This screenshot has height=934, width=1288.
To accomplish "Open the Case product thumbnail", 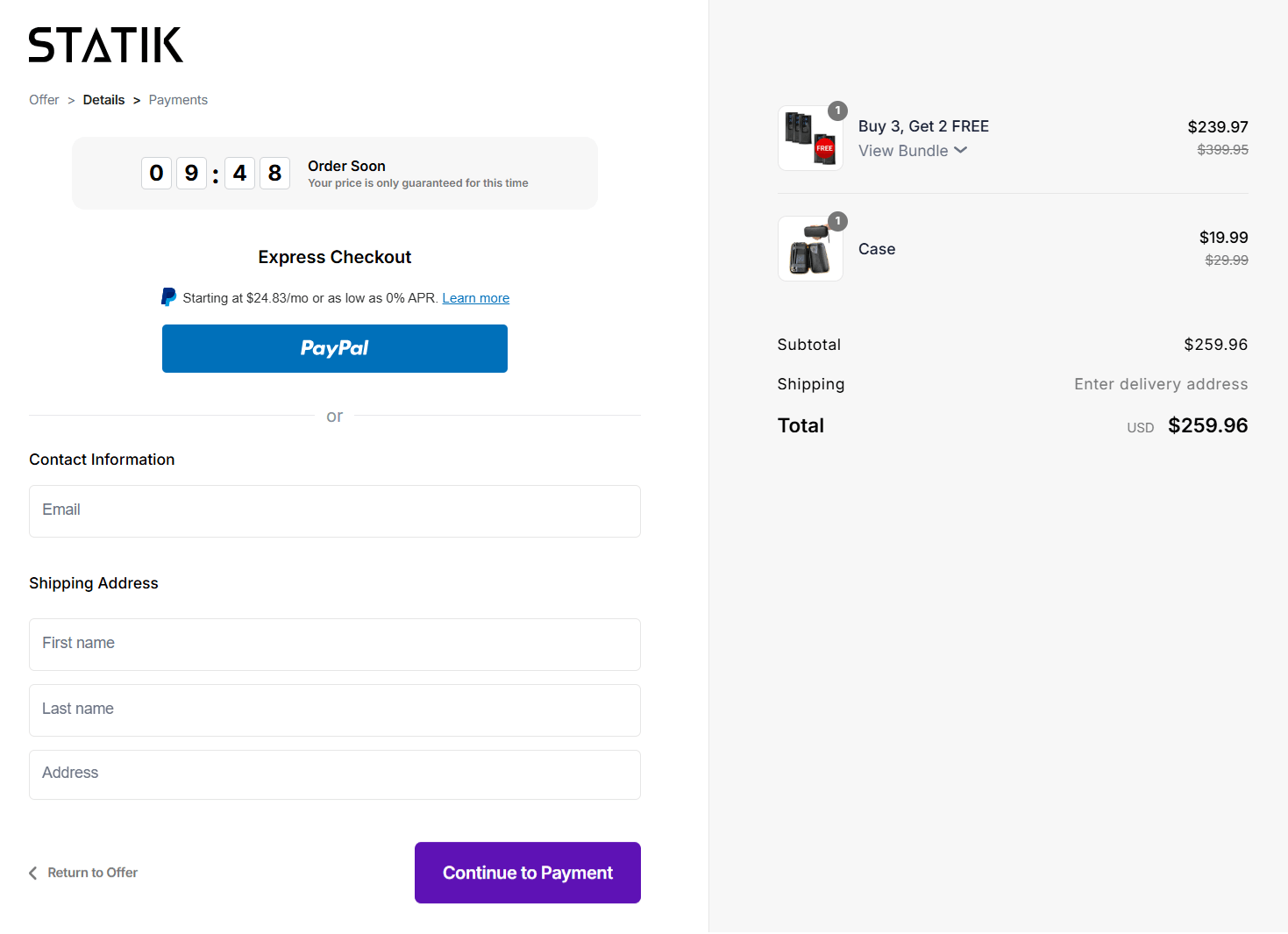I will click(809, 248).
